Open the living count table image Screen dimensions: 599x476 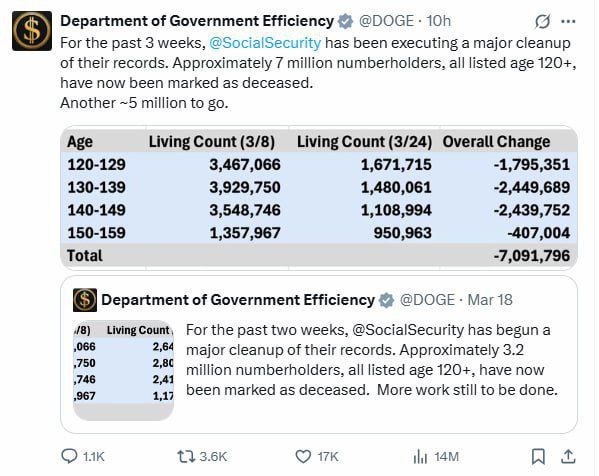pyautogui.click(x=319, y=198)
